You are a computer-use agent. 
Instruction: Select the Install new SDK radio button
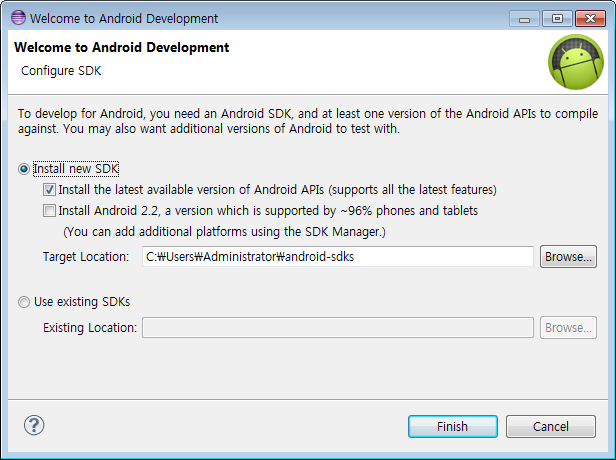pyautogui.click(x=24, y=169)
